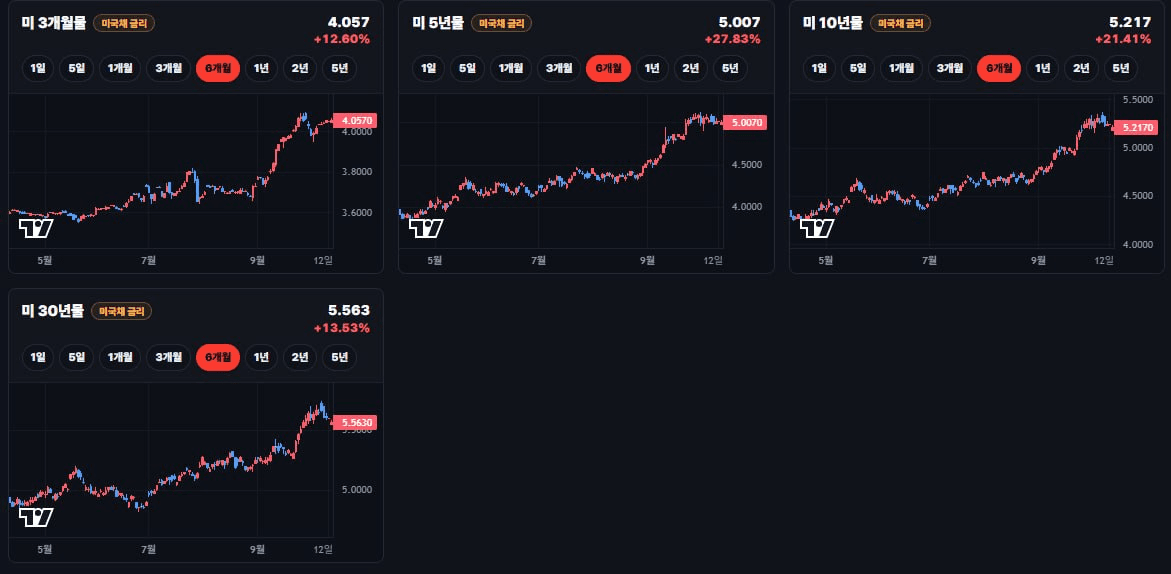Open TradingView logo on 미 3개월물 chart
The width and height of the screenshot is (1171, 574).
(x=36, y=228)
